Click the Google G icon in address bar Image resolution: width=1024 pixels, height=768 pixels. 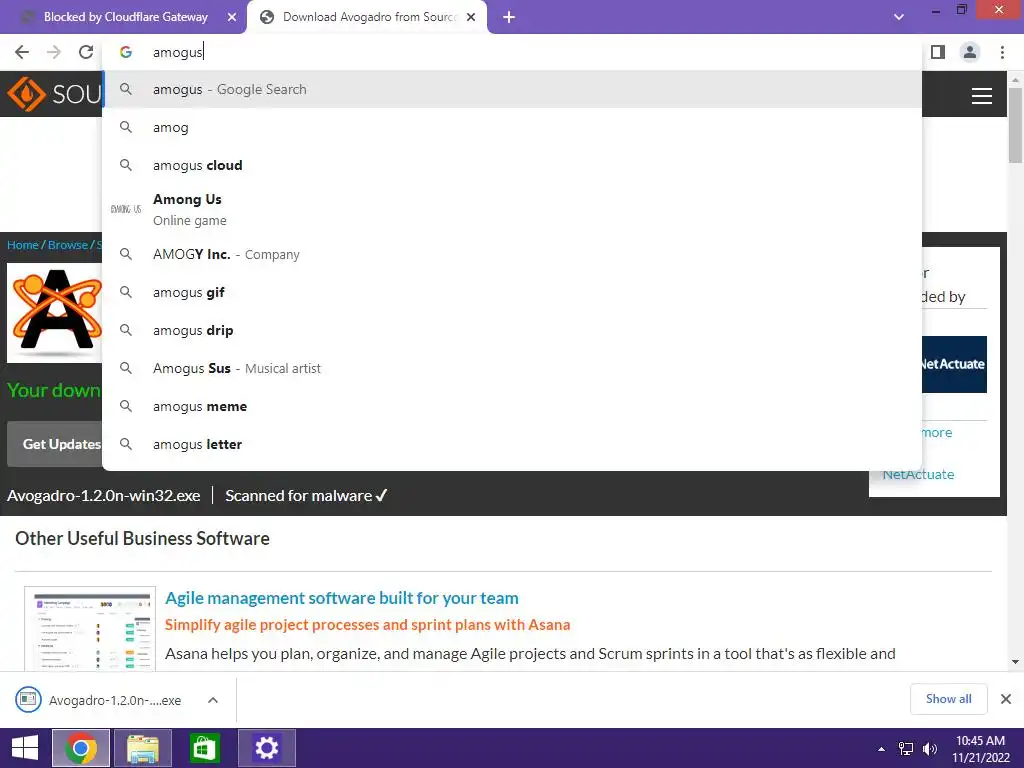pos(126,52)
